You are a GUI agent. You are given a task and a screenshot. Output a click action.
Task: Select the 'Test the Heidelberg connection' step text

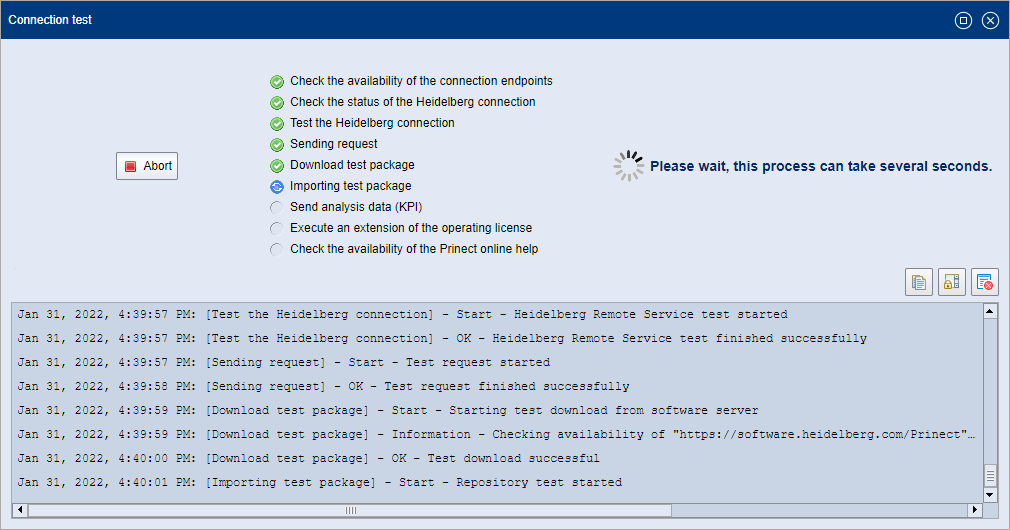coord(372,123)
